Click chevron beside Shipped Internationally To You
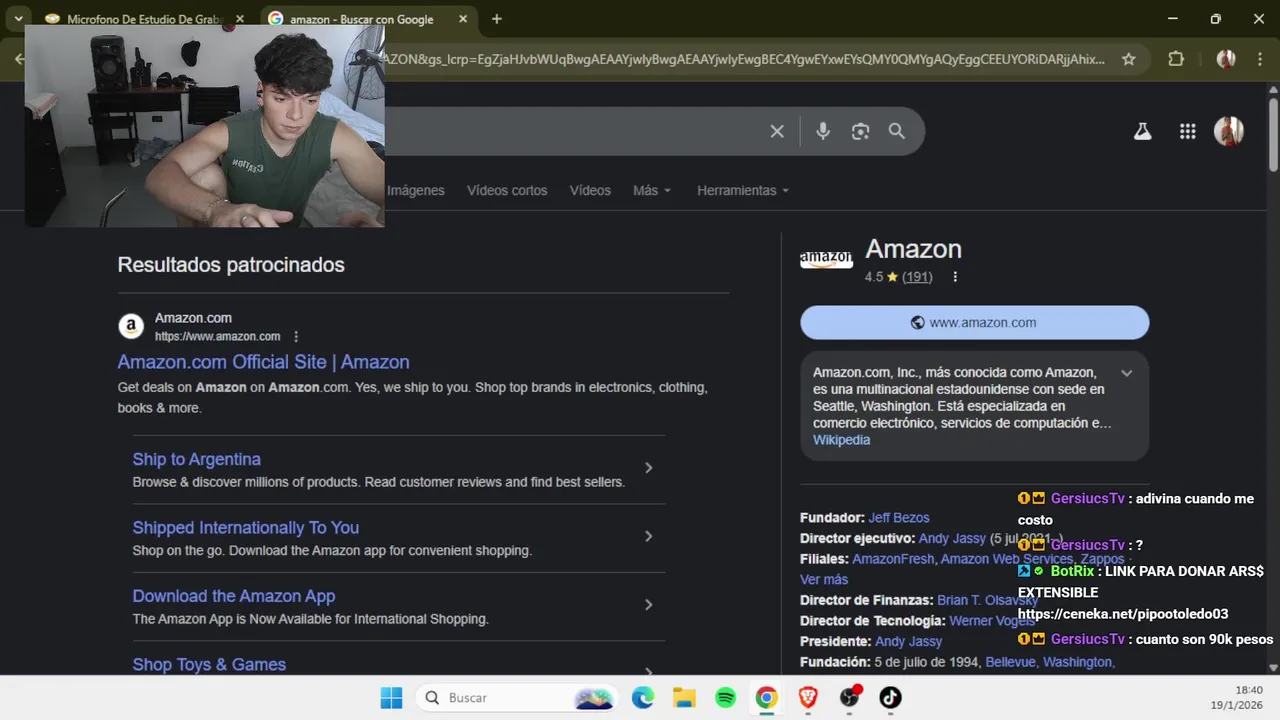This screenshot has height=720, width=1280. [x=648, y=536]
